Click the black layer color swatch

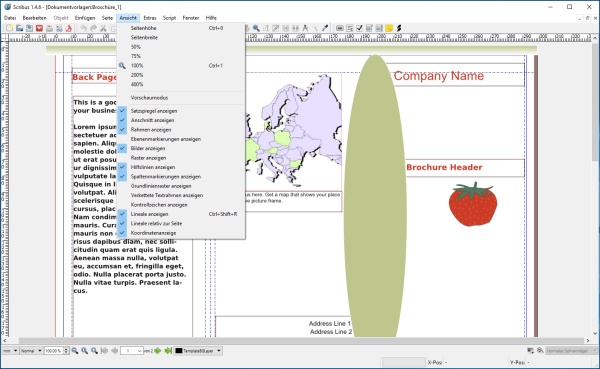point(179,351)
